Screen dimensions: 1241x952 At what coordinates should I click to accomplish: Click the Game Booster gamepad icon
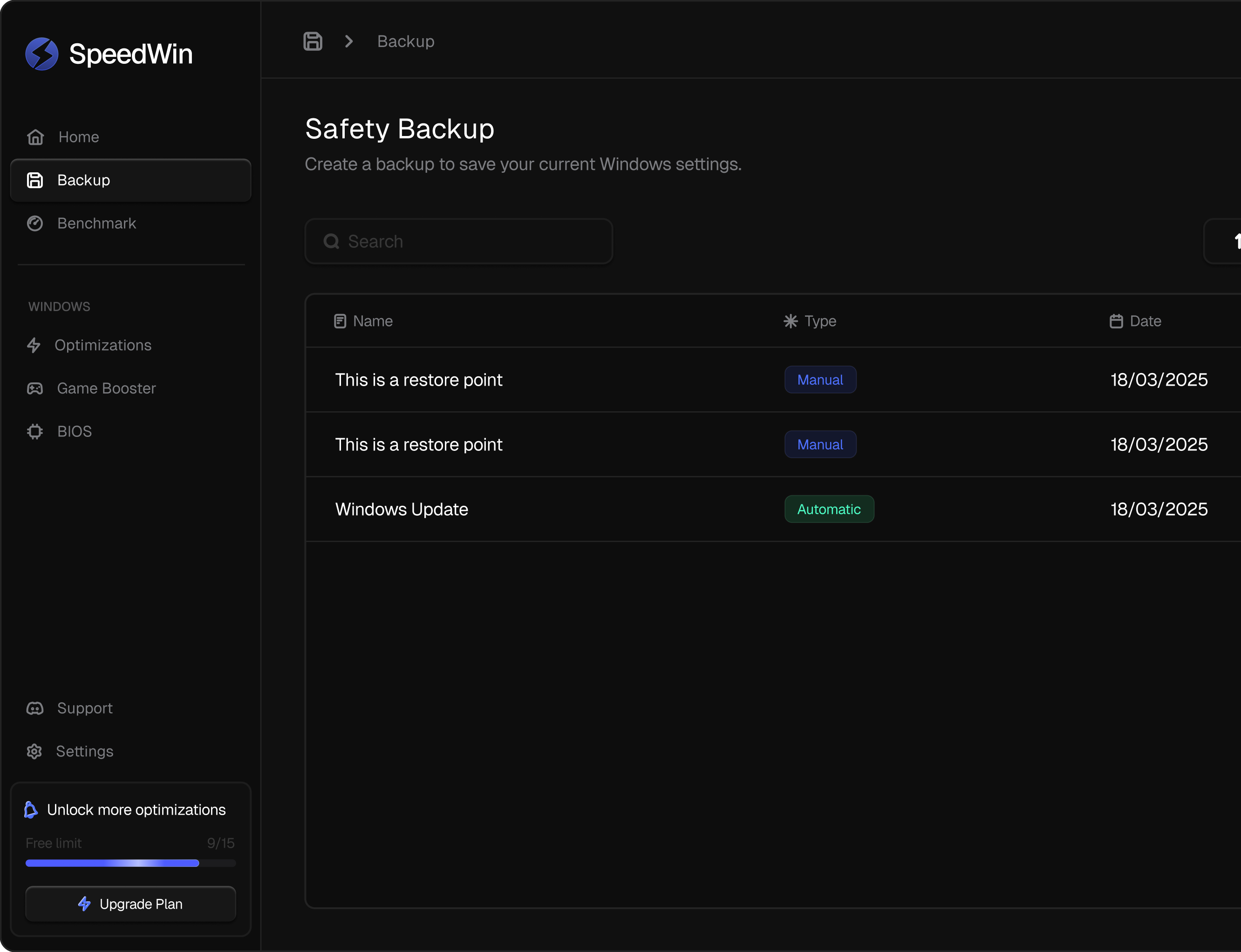click(x=35, y=388)
